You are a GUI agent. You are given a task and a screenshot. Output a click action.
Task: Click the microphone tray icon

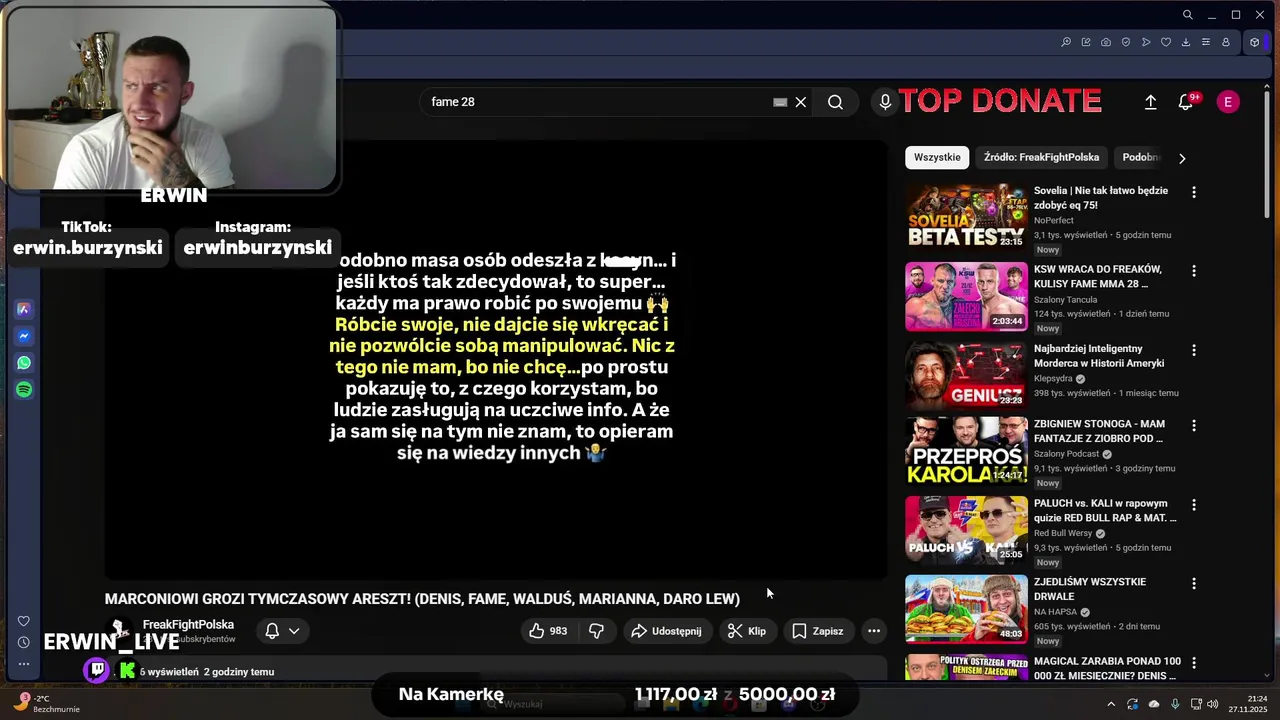click(x=1175, y=704)
